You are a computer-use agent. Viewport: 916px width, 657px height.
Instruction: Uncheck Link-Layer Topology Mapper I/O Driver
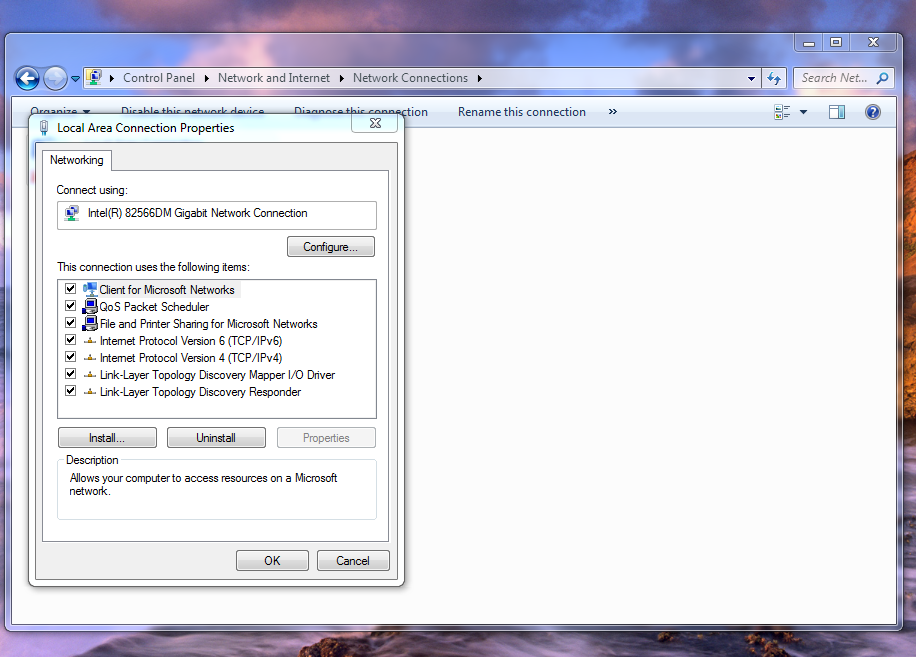pos(70,373)
